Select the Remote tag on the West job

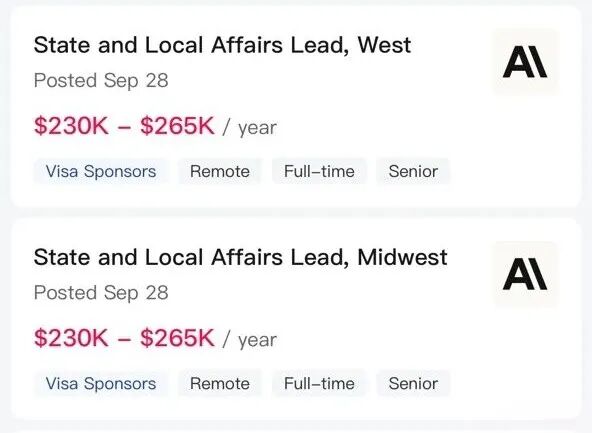point(220,171)
